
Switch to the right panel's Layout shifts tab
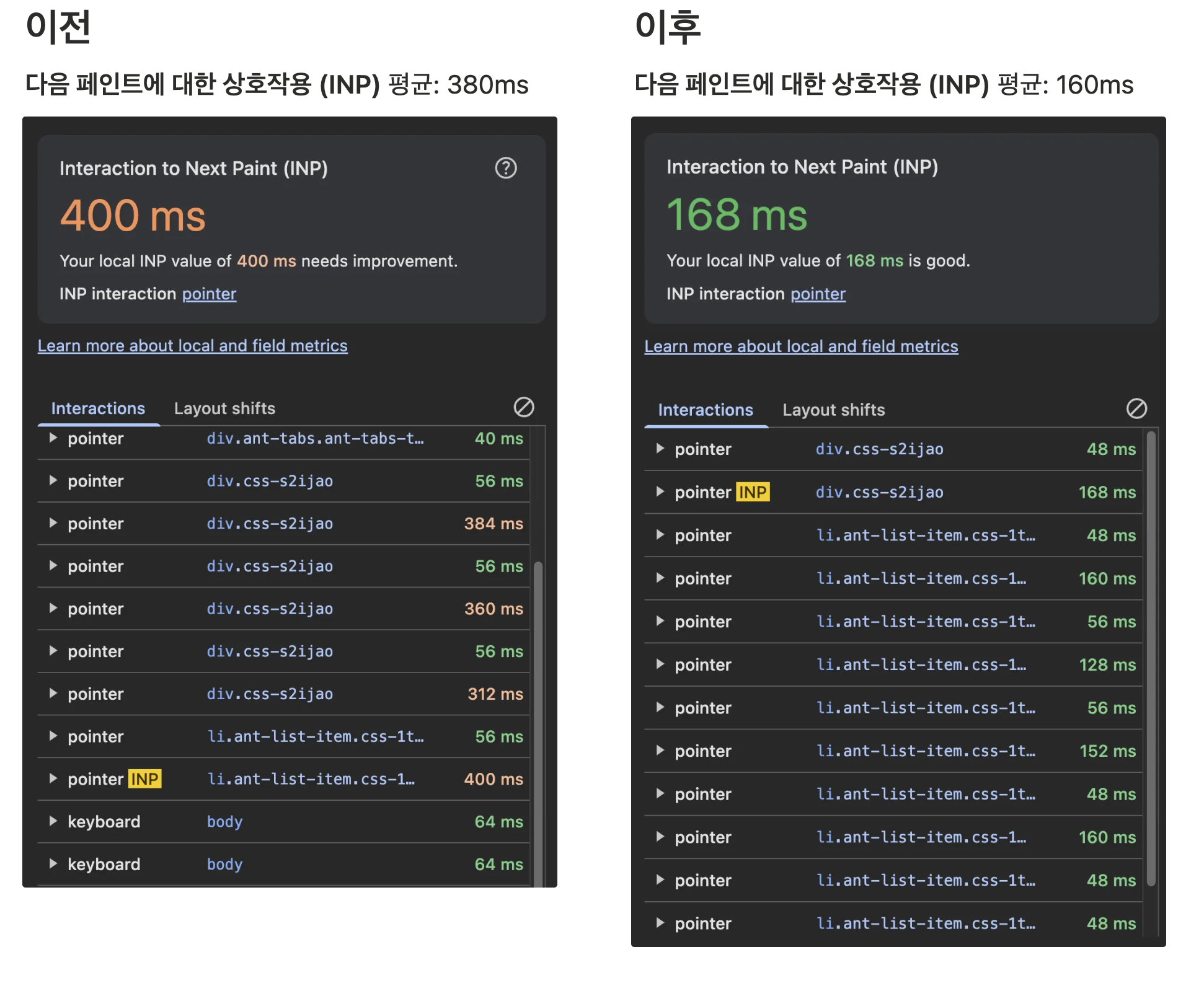(x=833, y=410)
